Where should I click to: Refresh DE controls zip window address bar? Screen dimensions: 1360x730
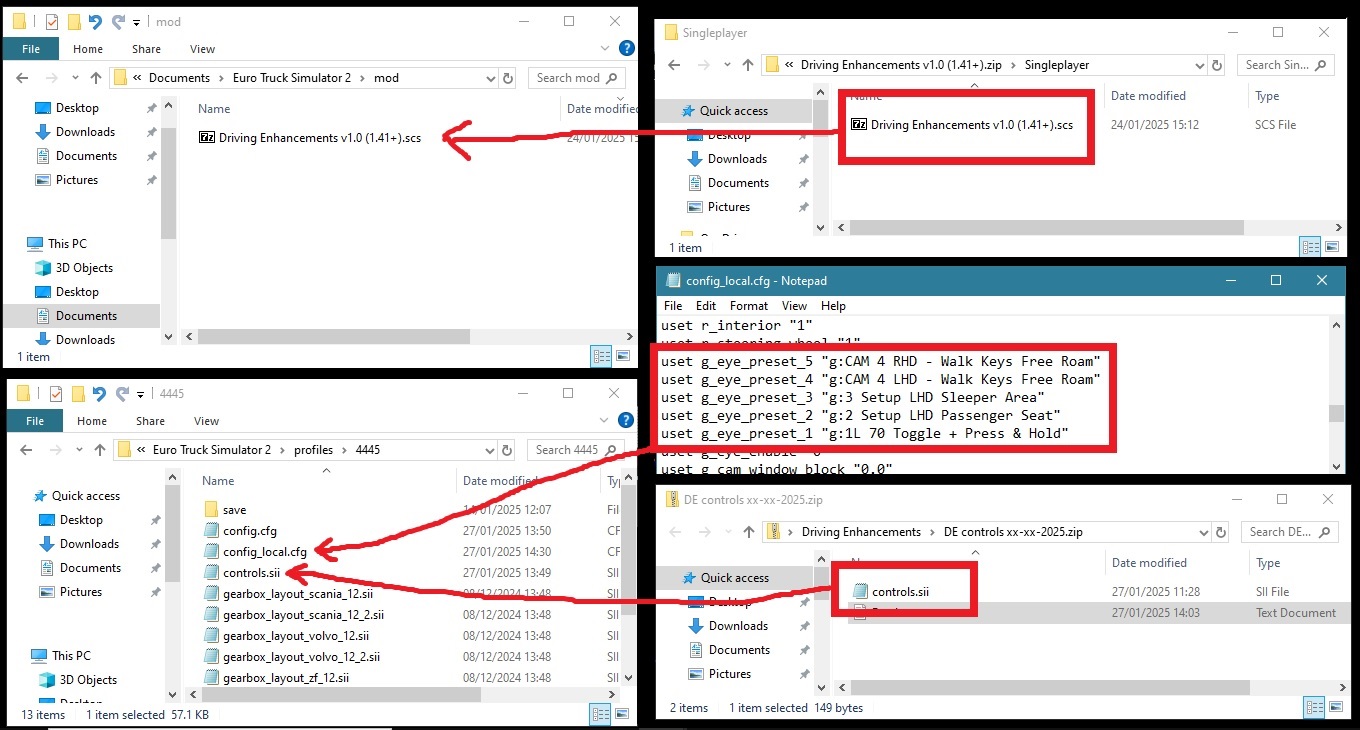coord(1223,532)
